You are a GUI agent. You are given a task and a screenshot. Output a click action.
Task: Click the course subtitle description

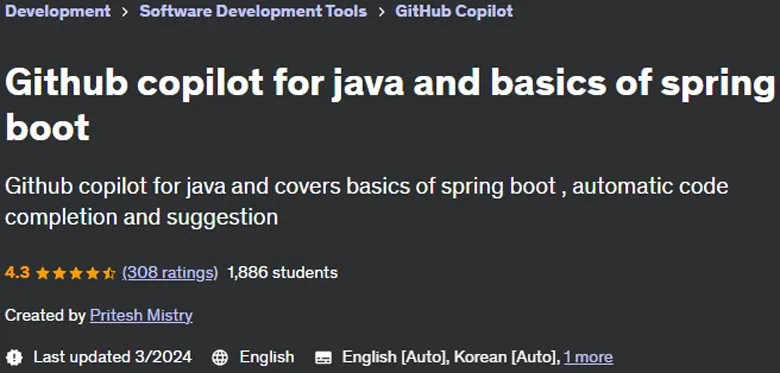click(x=367, y=201)
